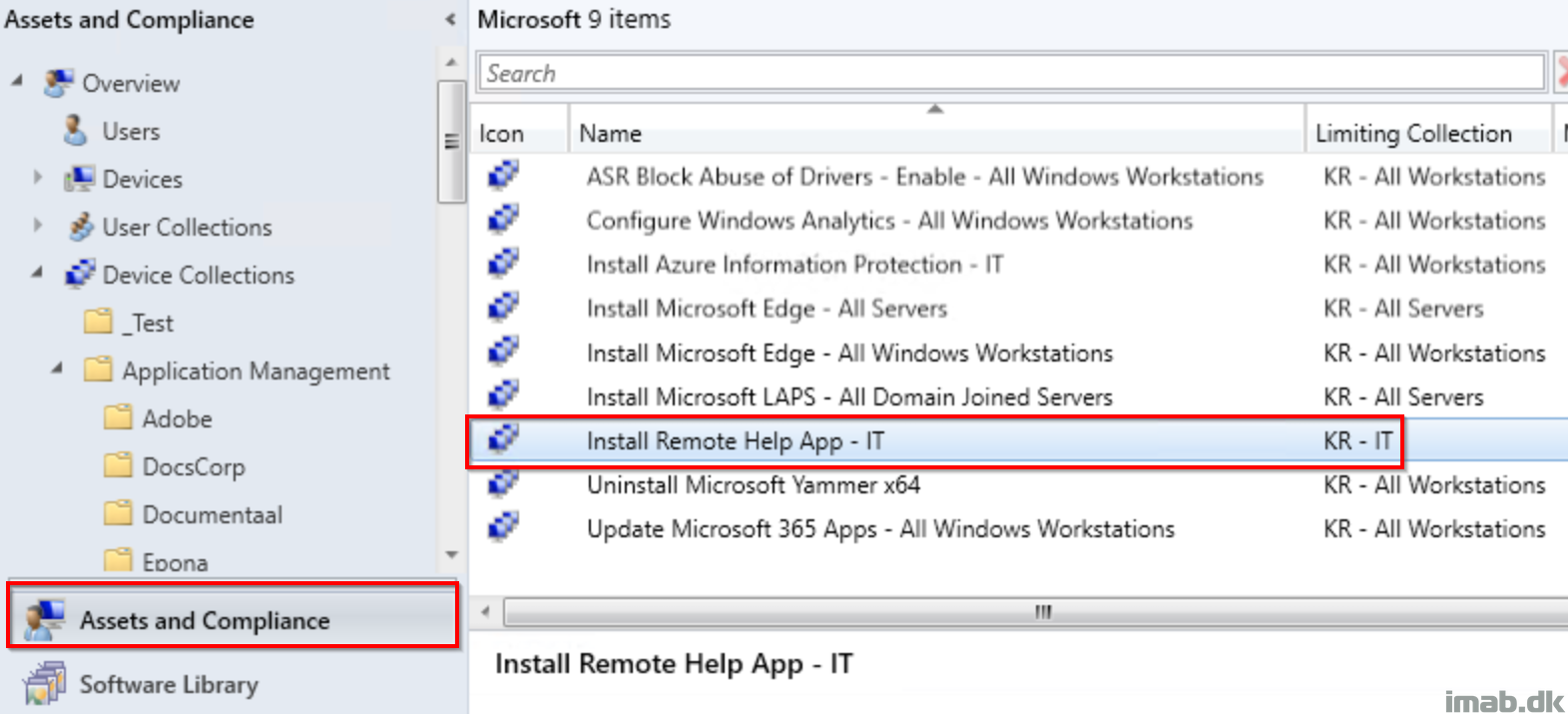The height and width of the screenshot is (714, 1568).
Task: Click the Software Library workspace icon
Action: pos(45,684)
